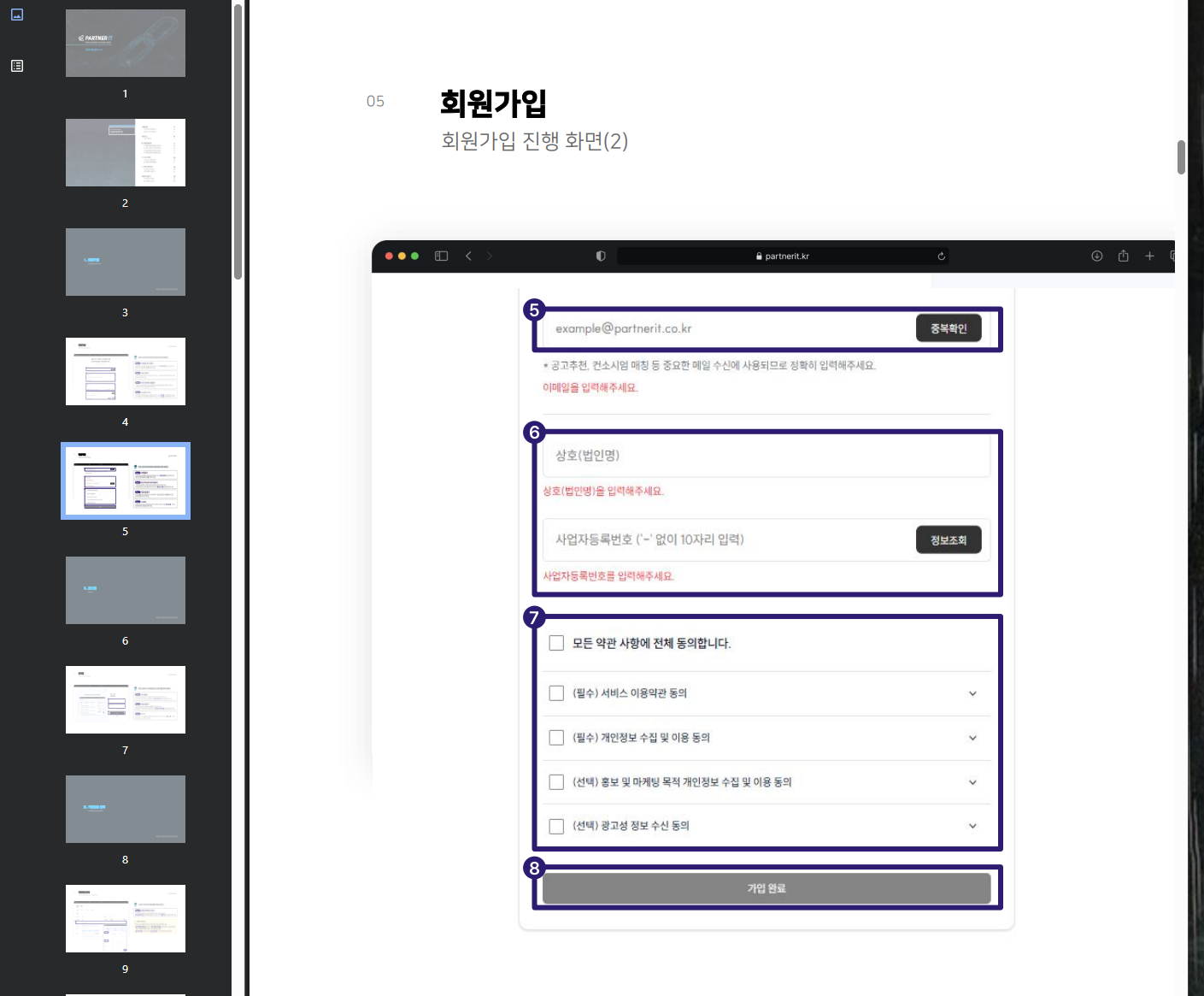The width and height of the screenshot is (1204, 996).
Task: Check (선택) 광고성 정보 수신 동의 checkbox
Action: click(556, 826)
